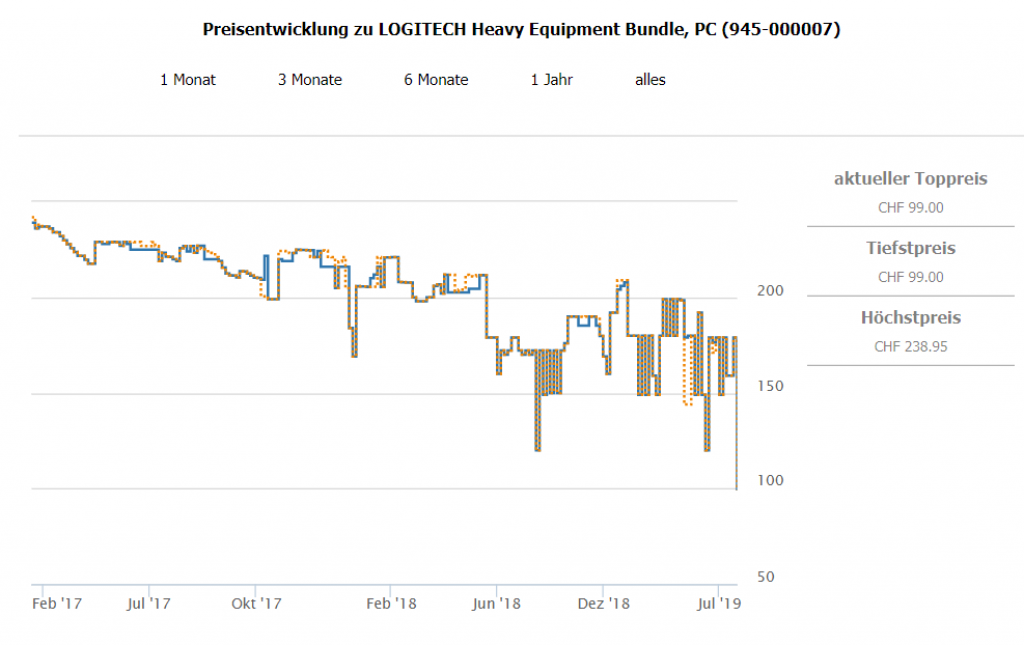Select the '1 Monat' time range
Screen dimensions: 1024x645
pos(188,80)
